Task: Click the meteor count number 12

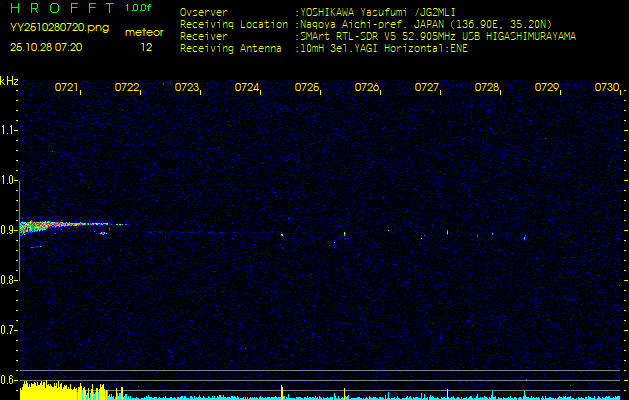Action: [x=146, y=46]
